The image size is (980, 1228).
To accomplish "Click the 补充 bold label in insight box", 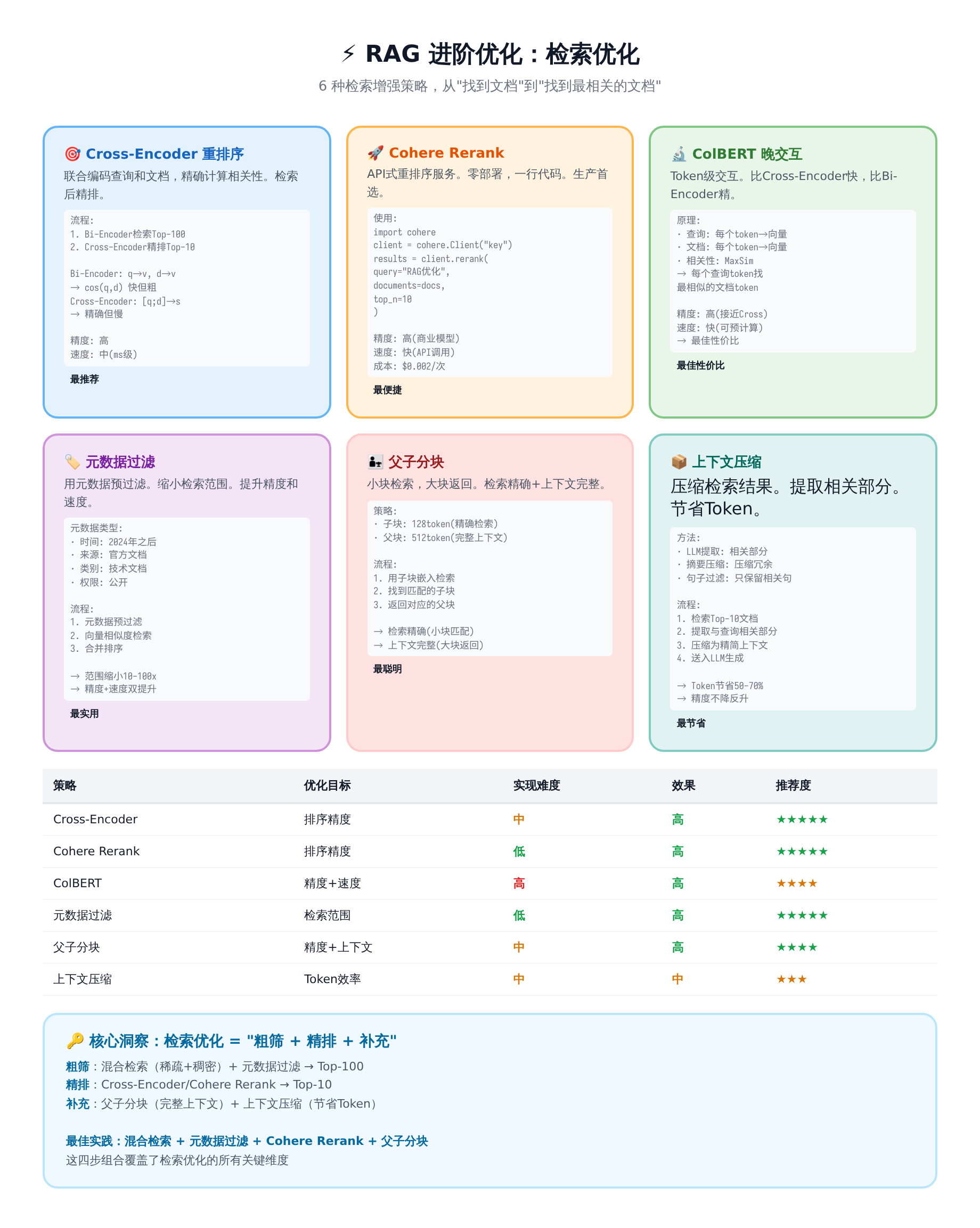I will point(77,1104).
